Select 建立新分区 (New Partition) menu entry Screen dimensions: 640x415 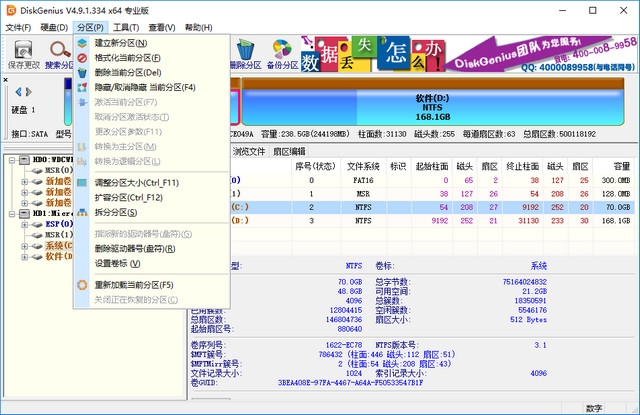click(x=120, y=43)
